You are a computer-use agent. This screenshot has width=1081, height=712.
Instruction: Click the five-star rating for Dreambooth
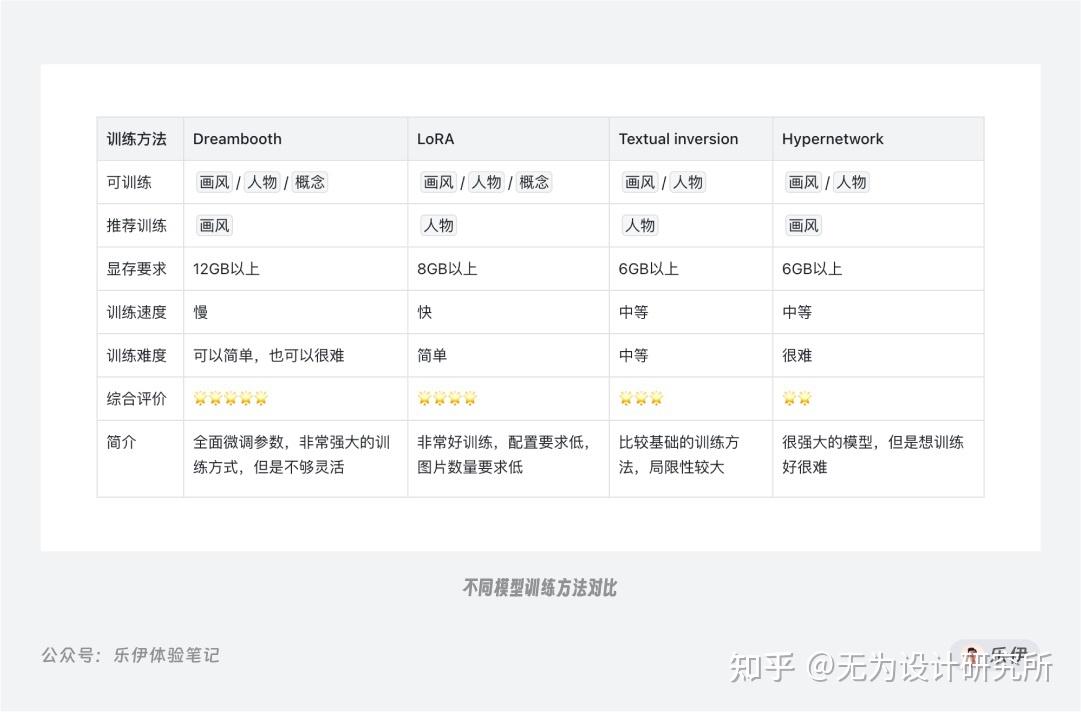coord(230,398)
